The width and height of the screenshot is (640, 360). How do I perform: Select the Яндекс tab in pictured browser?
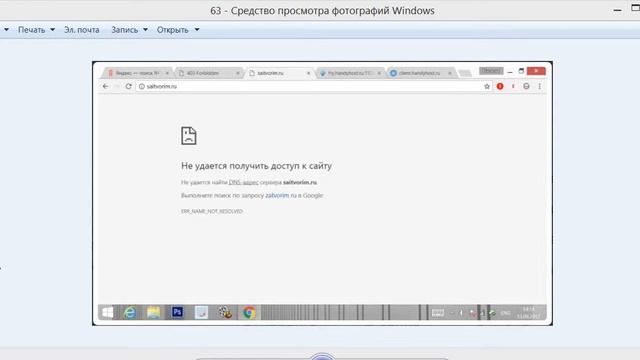pyautogui.click(x=137, y=73)
